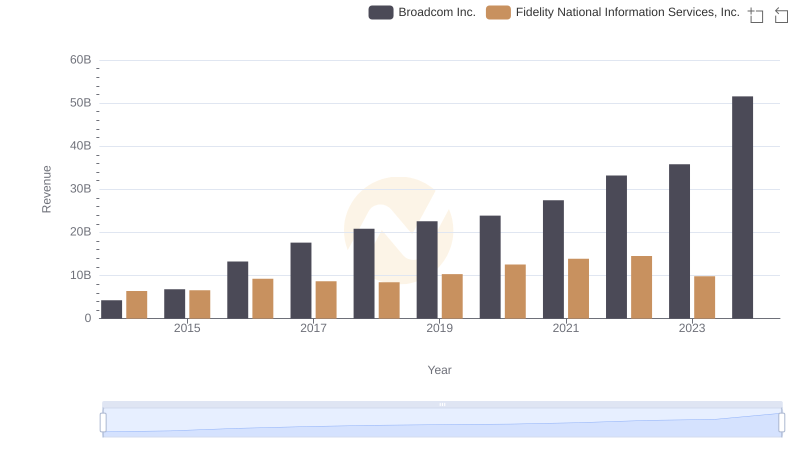Click the 10B y-axis label
Screen dimensions: 800x461
pos(81,275)
